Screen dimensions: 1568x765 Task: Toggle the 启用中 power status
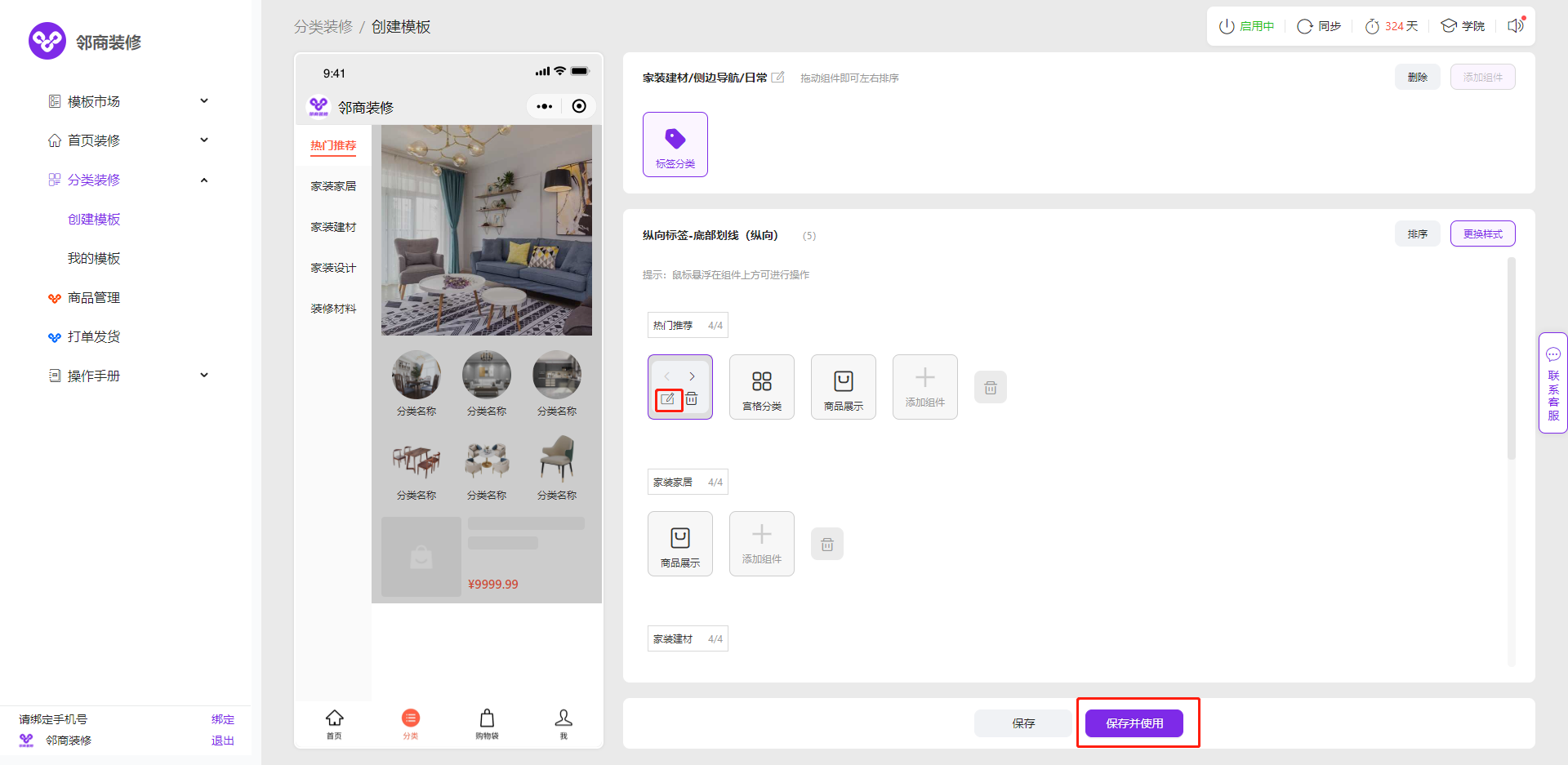(x=1246, y=26)
